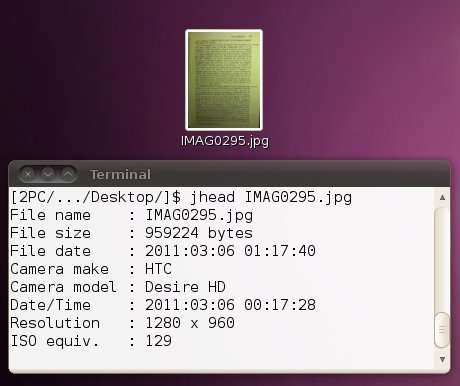The image size is (460, 386).
Task: Maximize the Terminal window
Action: 68,174
